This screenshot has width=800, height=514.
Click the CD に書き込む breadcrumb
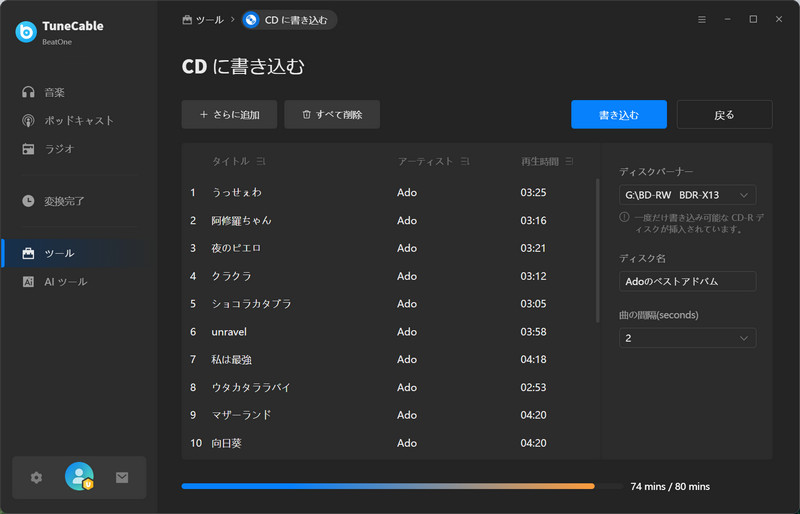click(289, 20)
